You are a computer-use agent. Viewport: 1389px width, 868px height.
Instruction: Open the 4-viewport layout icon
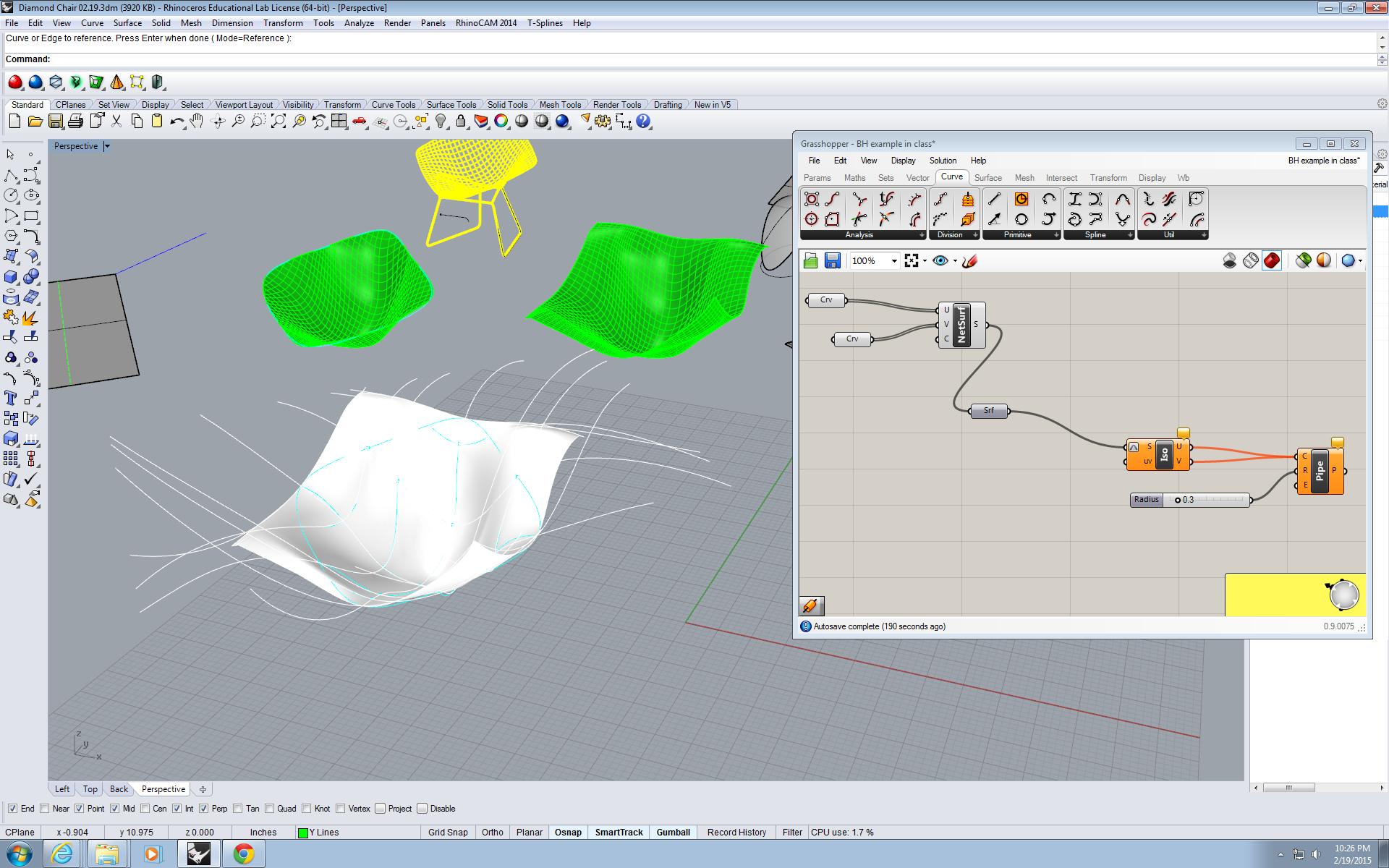click(339, 122)
